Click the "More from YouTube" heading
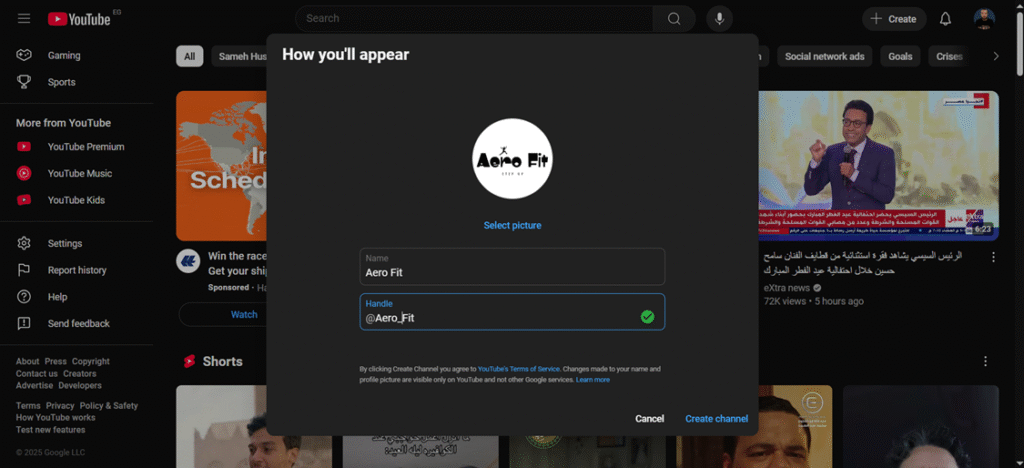The image size is (1024, 468). pyautogui.click(x=63, y=123)
